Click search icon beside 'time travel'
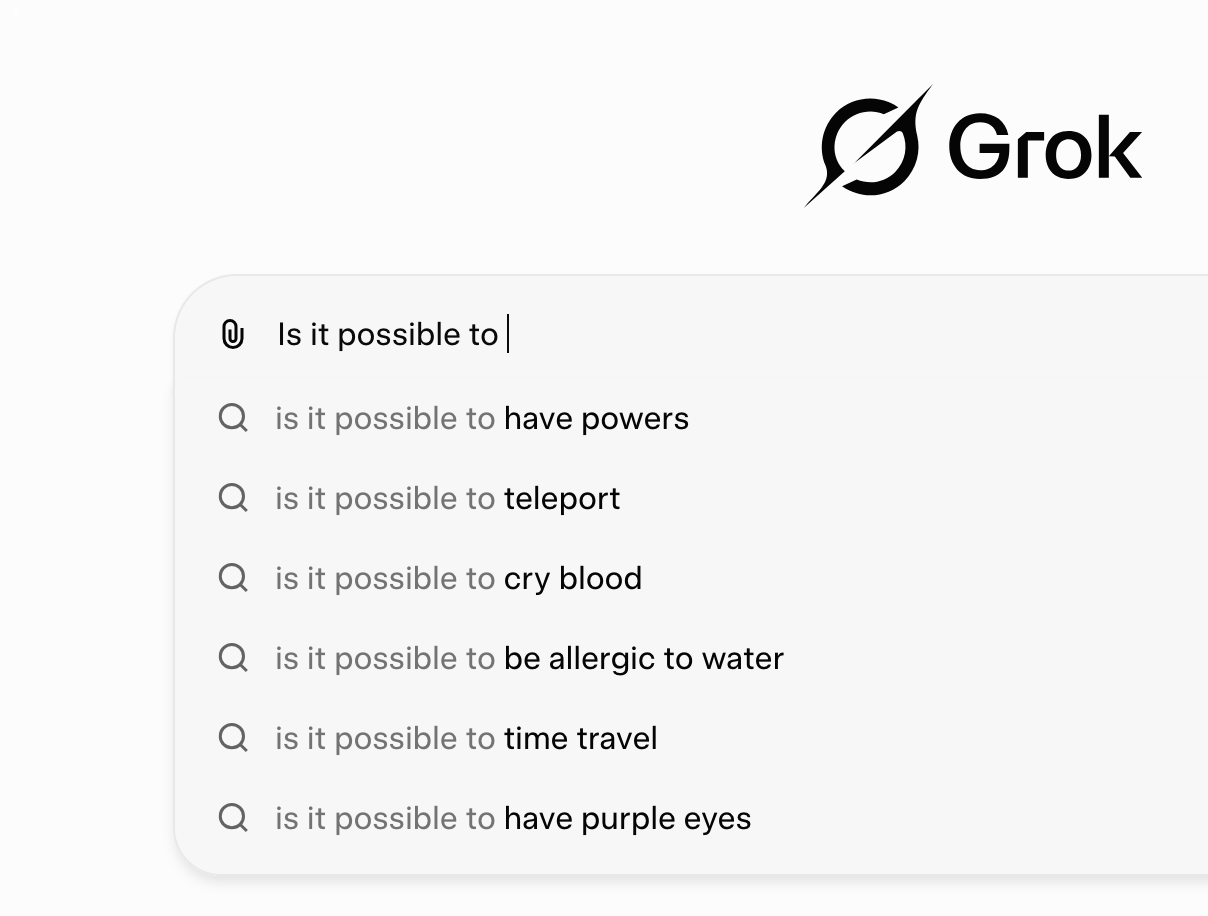 (233, 738)
